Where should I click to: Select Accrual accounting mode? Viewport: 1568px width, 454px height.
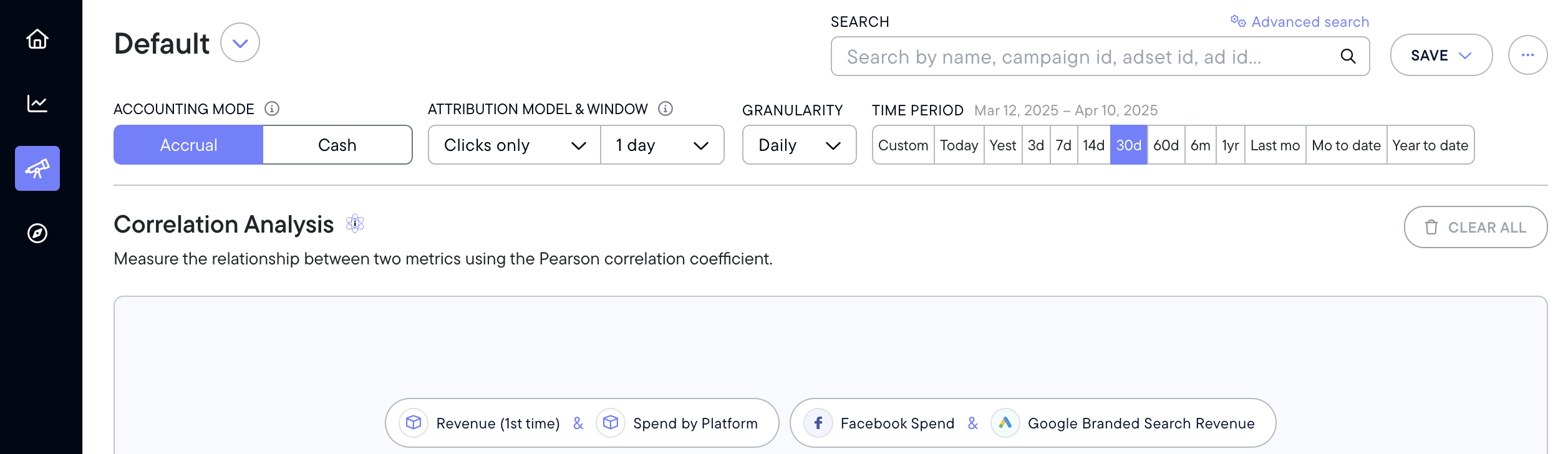(x=188, y=145)
